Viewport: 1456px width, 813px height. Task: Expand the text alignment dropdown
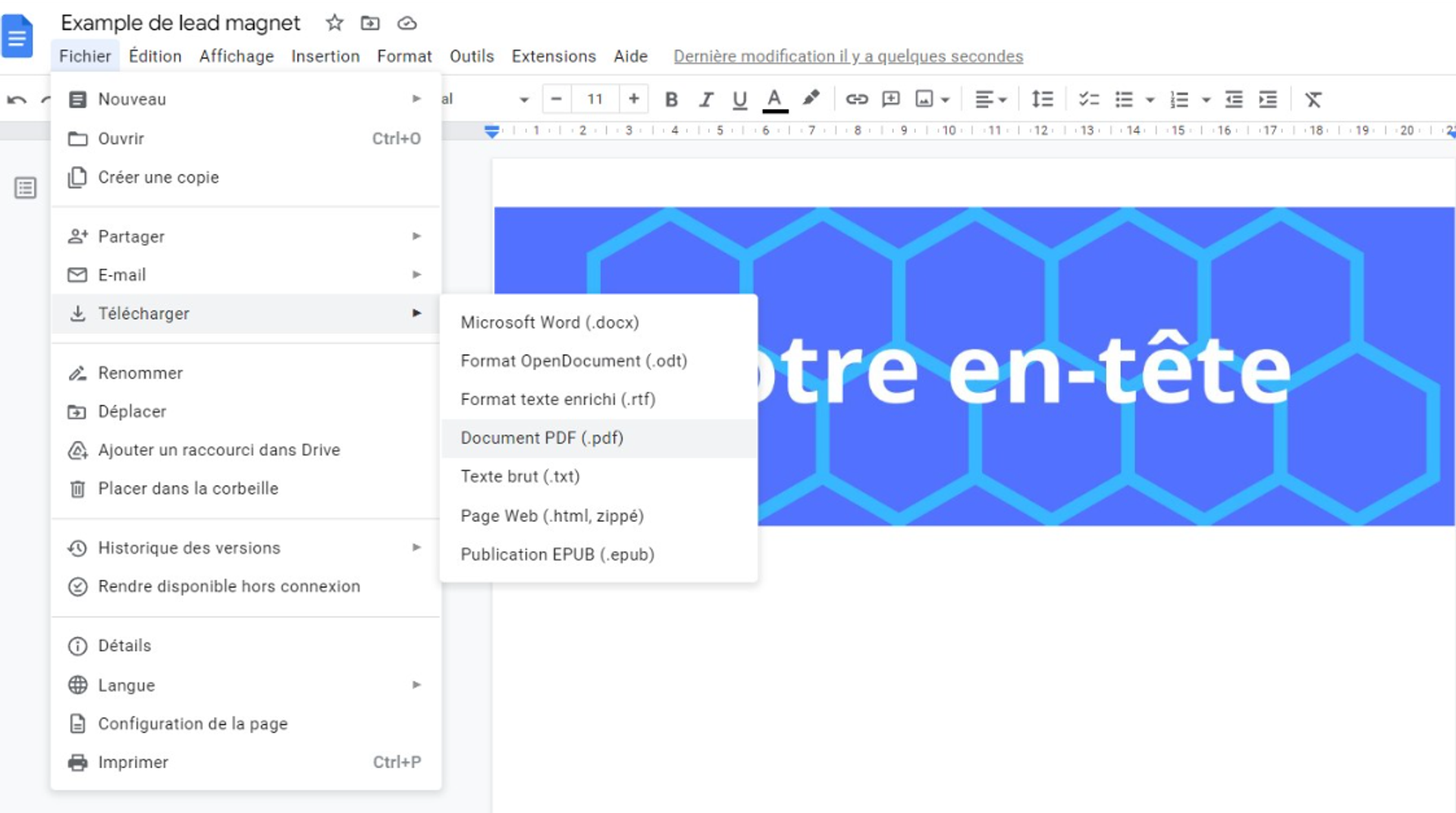click(990, 99)
